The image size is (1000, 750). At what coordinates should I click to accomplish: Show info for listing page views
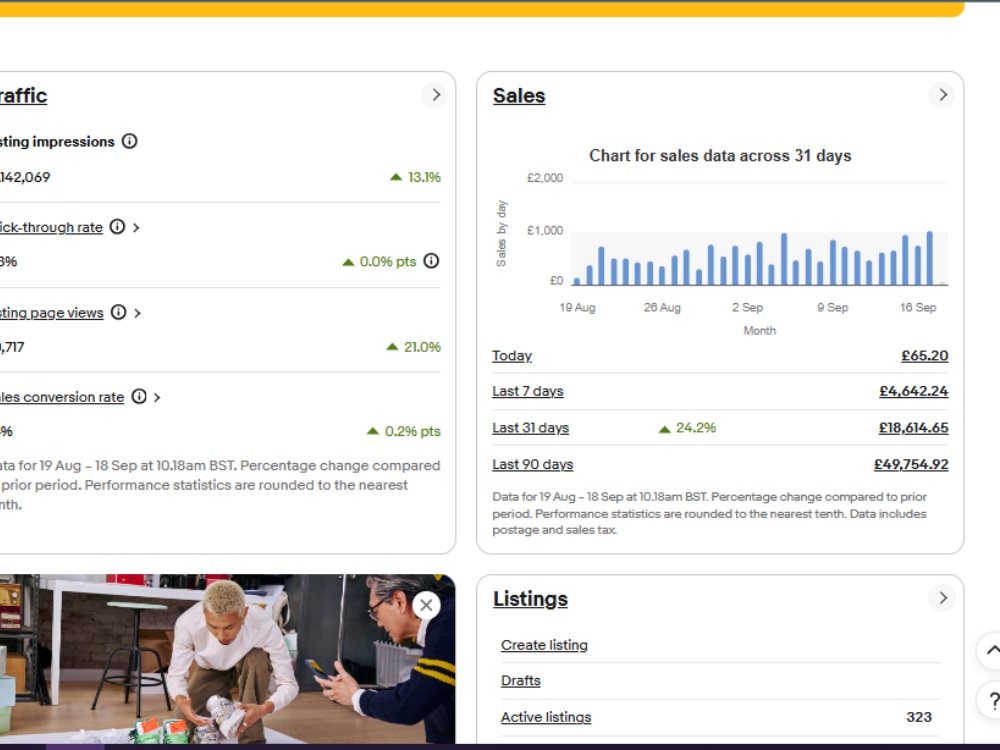(x=119, y=312)
